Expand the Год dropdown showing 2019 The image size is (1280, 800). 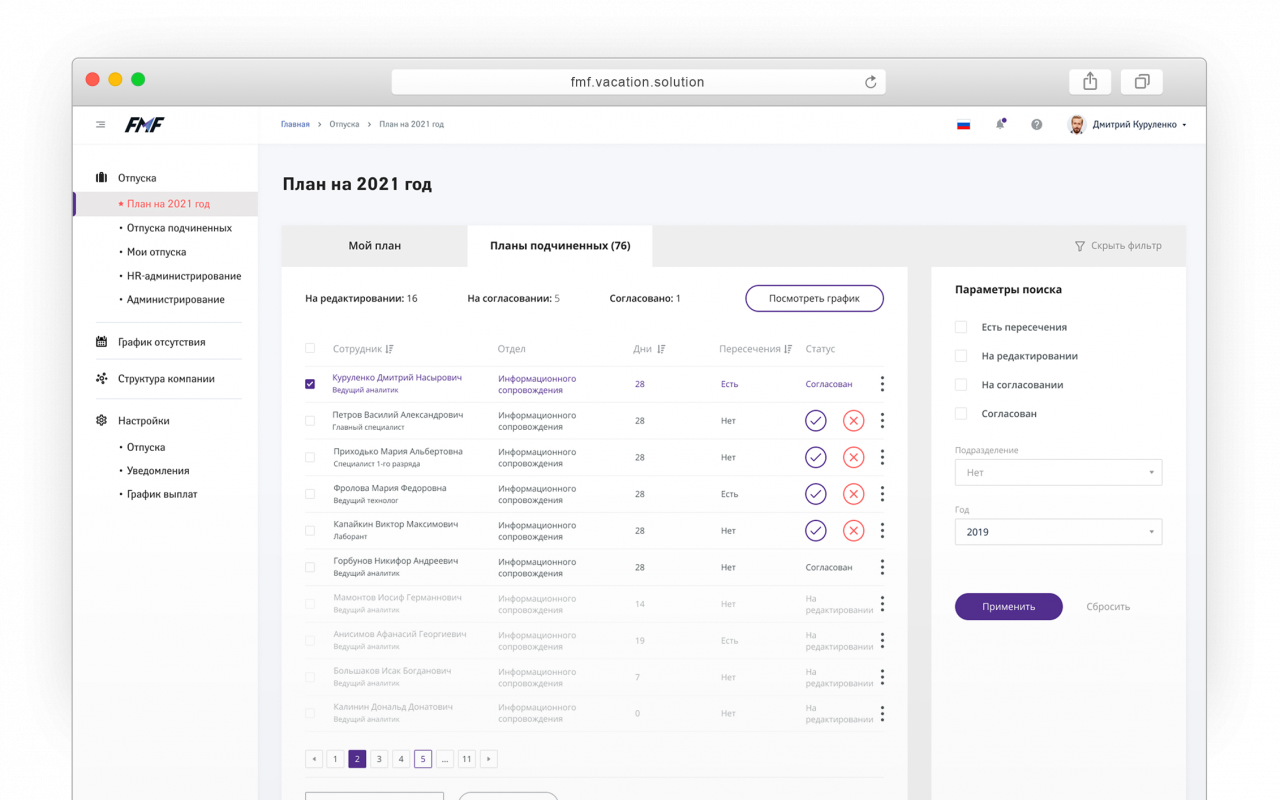click(x=1058, y=532)
